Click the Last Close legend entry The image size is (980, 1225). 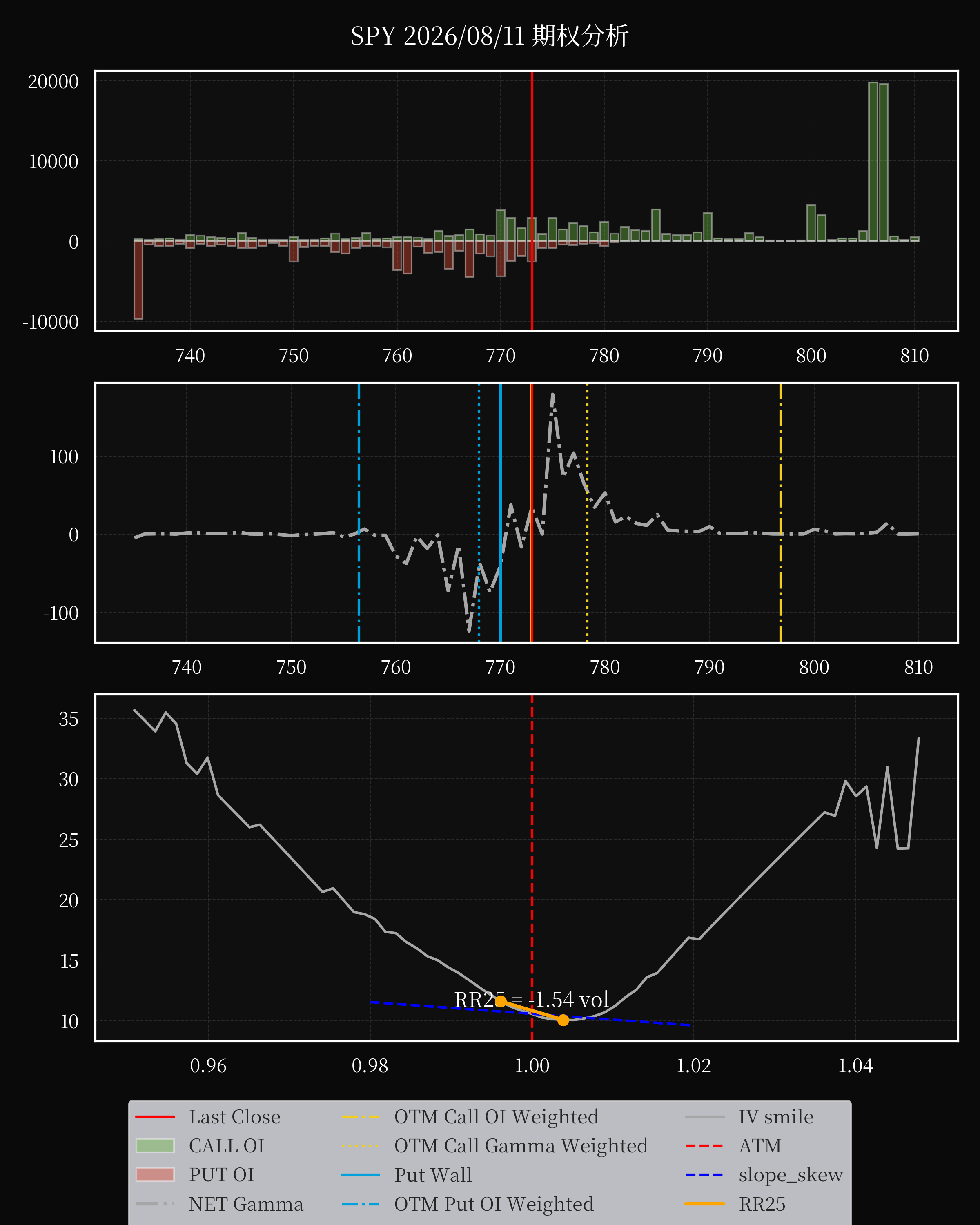tap(208, 1117)
